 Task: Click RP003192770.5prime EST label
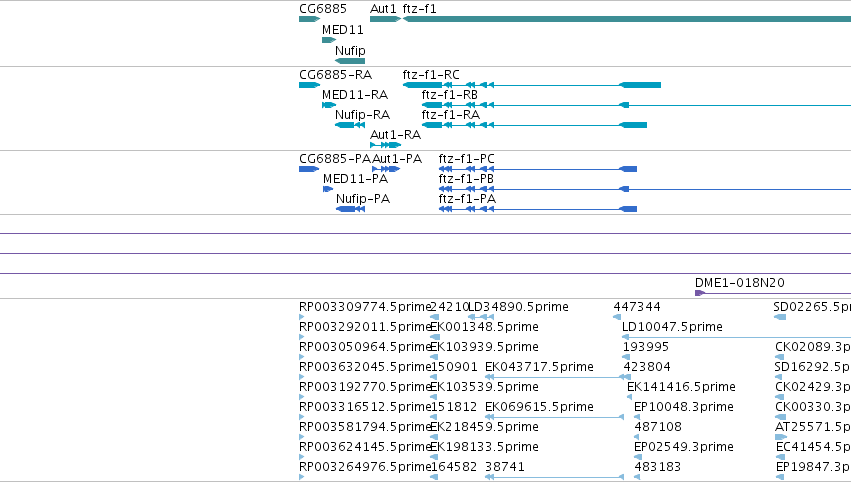pyautogui.click(x=365, y=387)
